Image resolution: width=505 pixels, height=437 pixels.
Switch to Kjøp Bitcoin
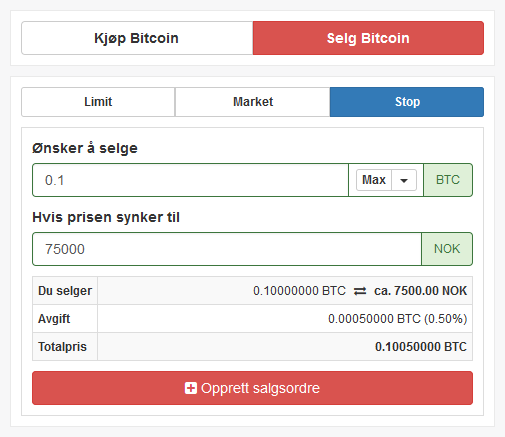coord(137,38)
